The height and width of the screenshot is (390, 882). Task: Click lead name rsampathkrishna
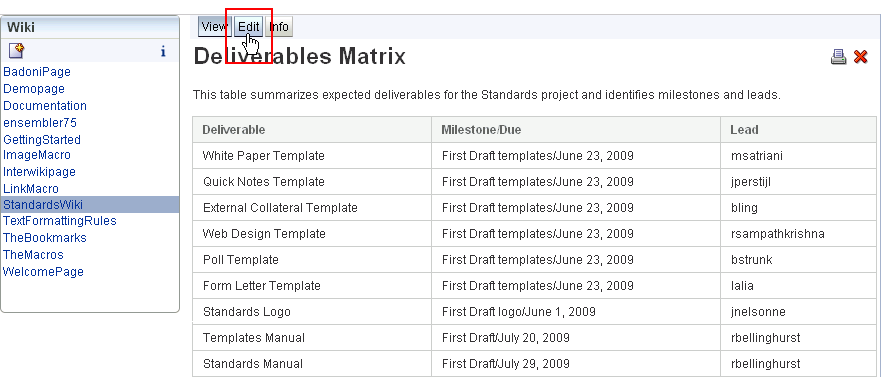[777, 234]
